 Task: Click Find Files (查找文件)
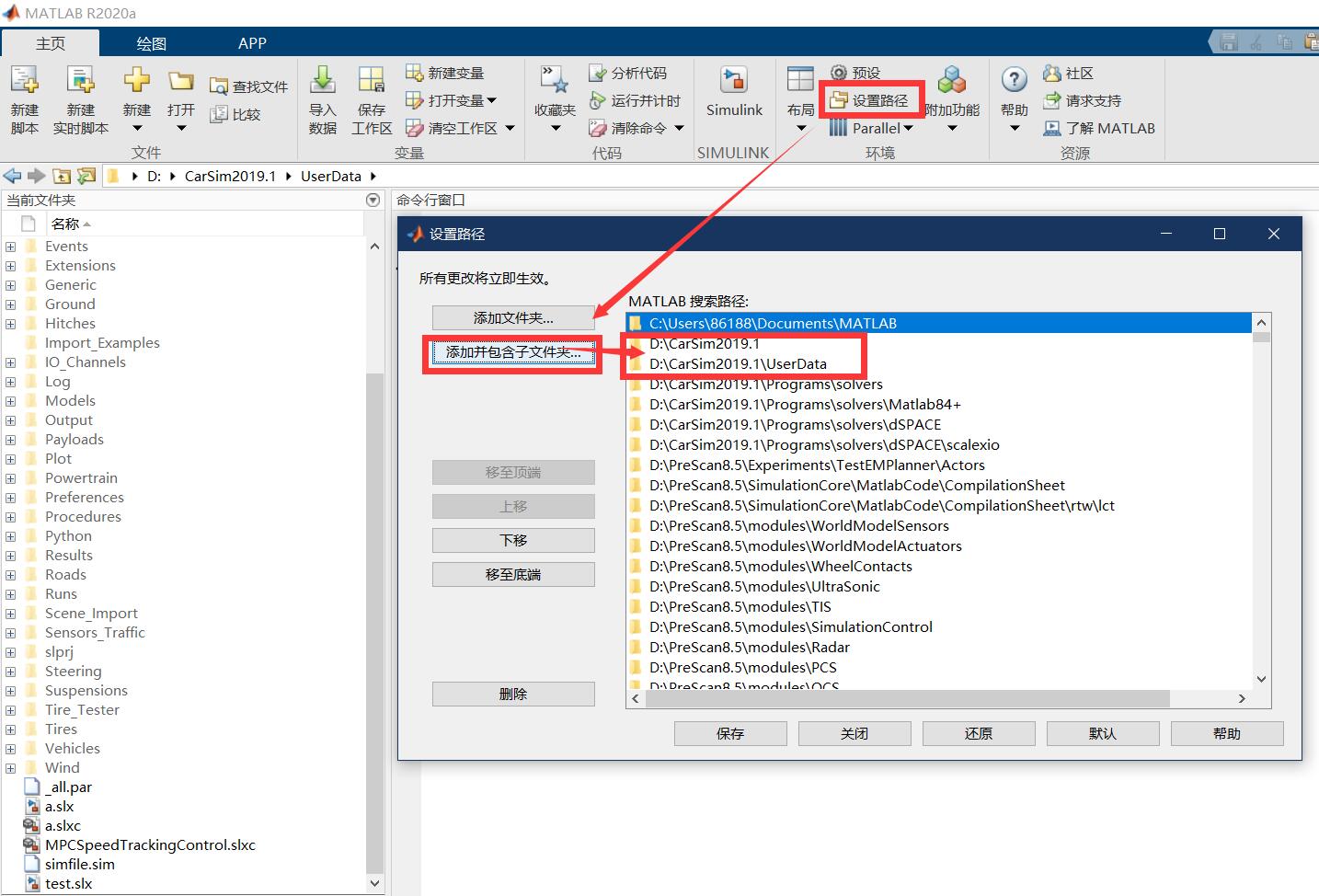point(249,86)
